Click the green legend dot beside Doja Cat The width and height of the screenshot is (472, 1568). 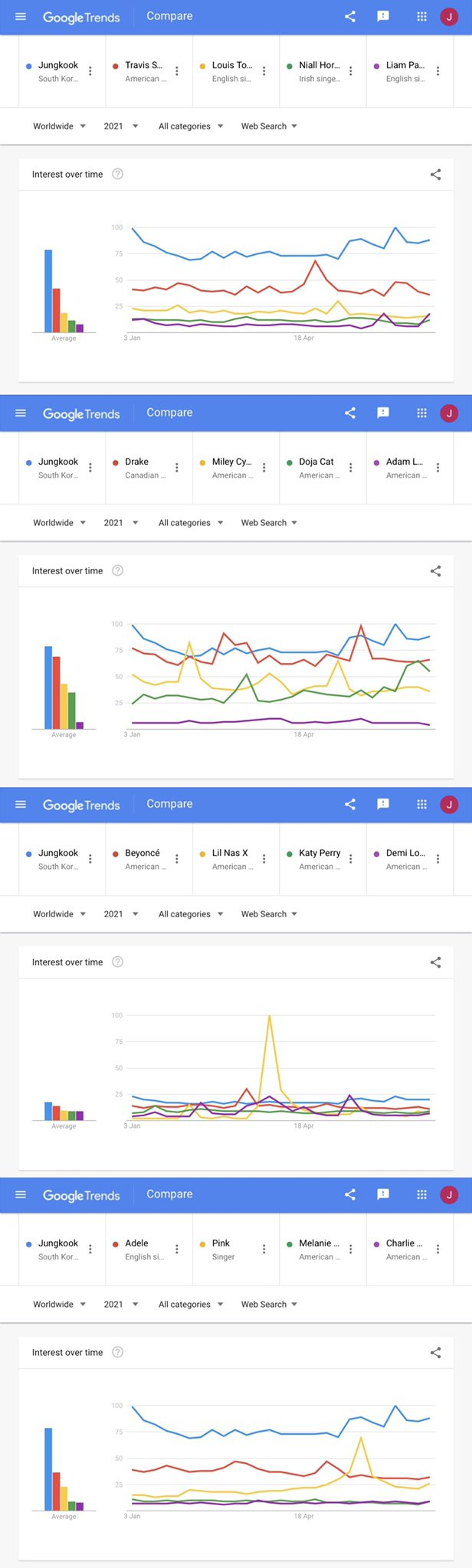click(290, 462)
